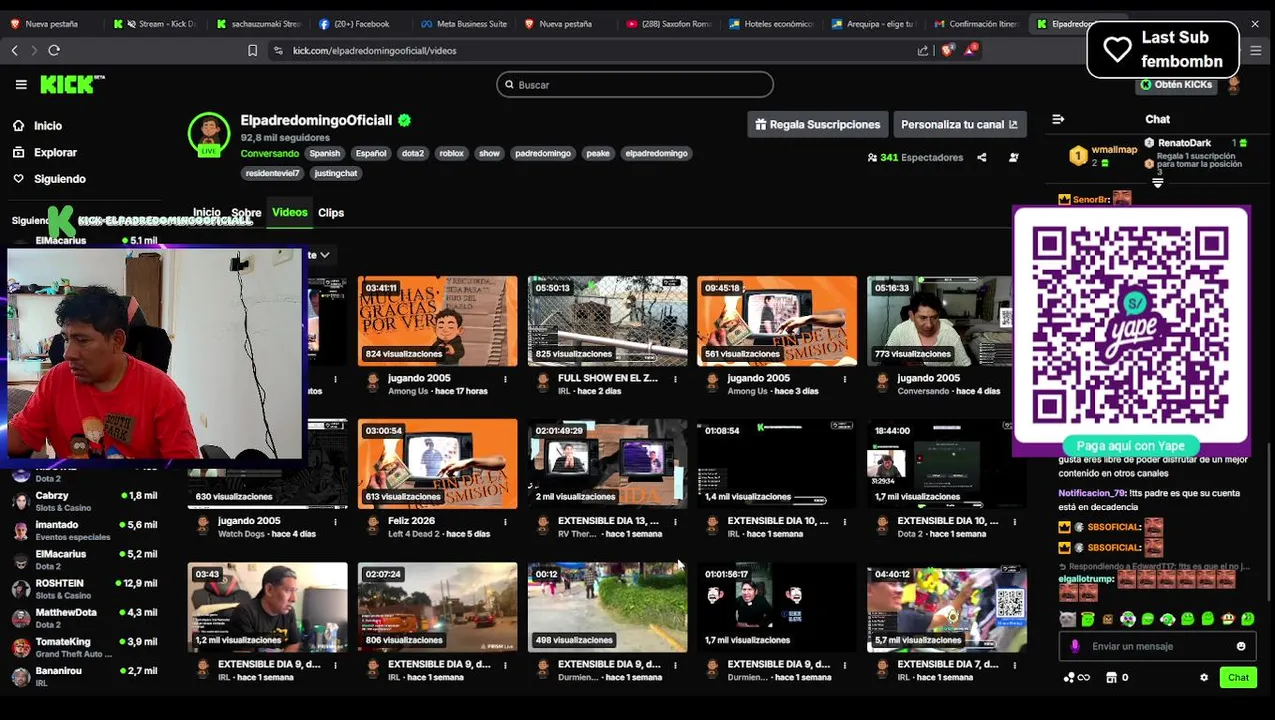Select the Videos channel tab
Screen dimensions: 1275x720
290,213
